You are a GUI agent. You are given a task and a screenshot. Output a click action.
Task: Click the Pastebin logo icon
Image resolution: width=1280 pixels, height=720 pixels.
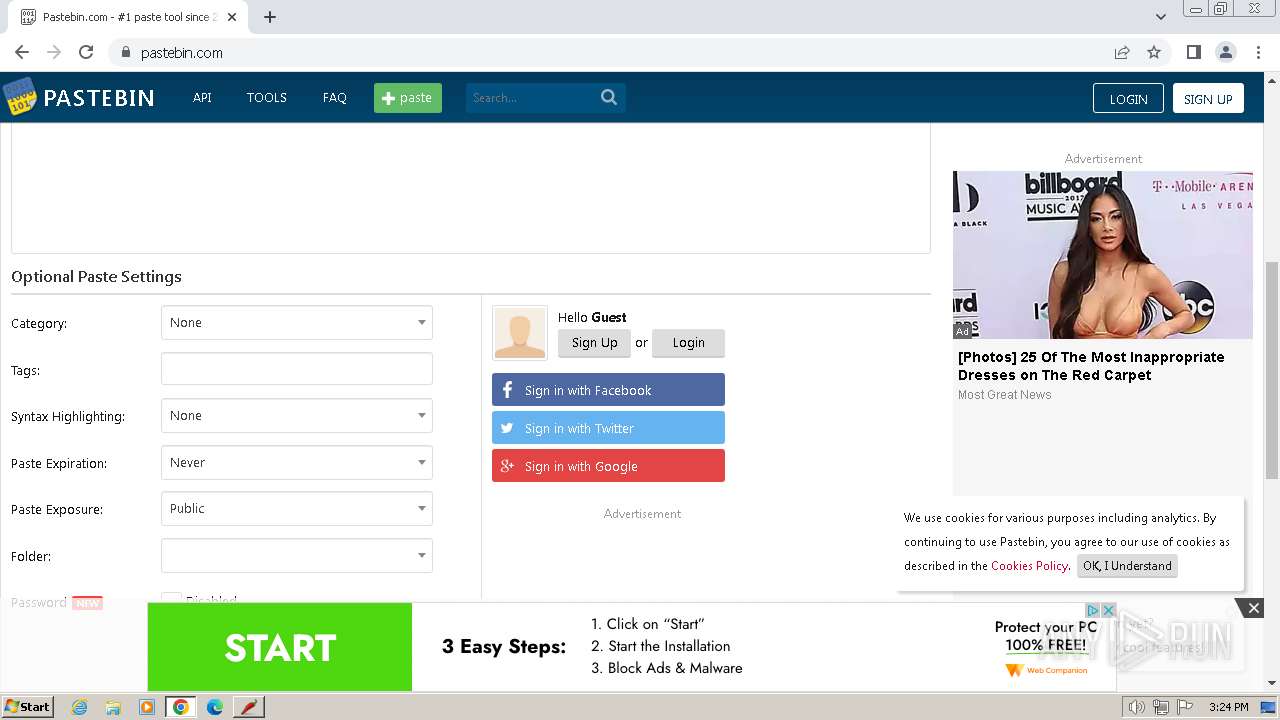coord(19,97)
